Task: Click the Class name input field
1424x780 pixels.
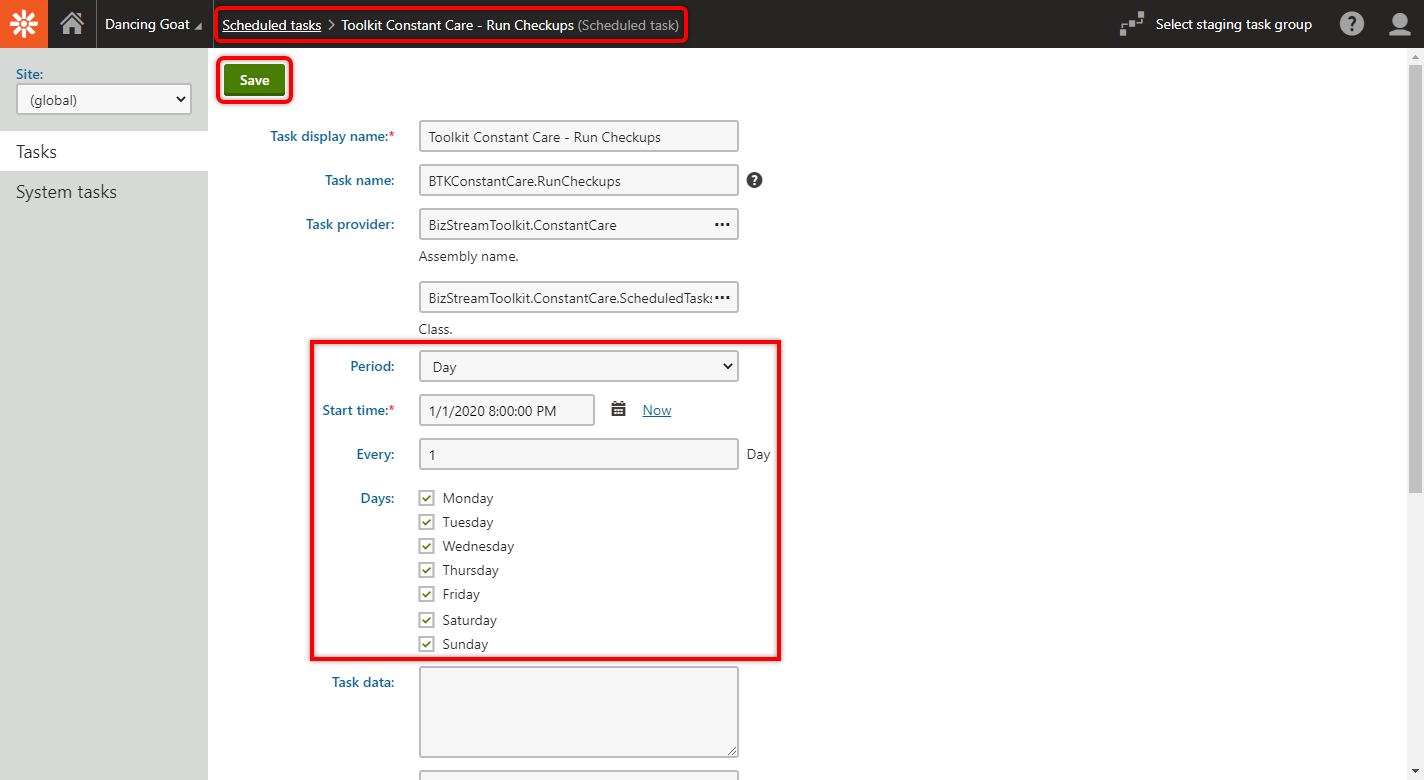Action: pyautogui.click(x=564, y=297)
